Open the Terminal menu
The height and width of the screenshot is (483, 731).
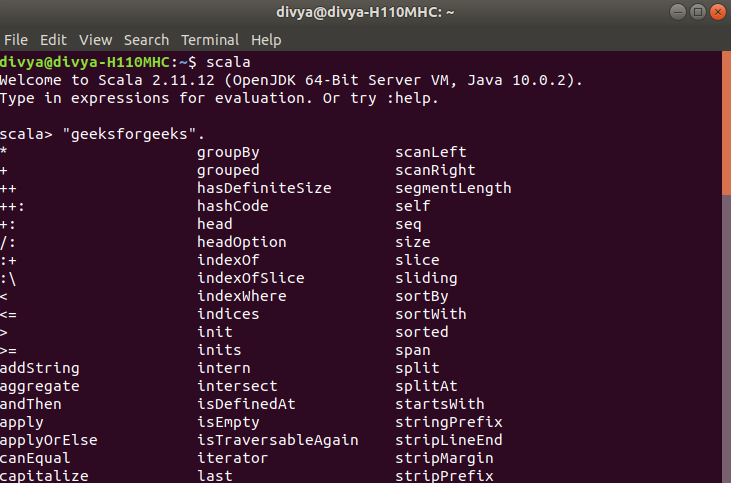click(x=210, y=40)
